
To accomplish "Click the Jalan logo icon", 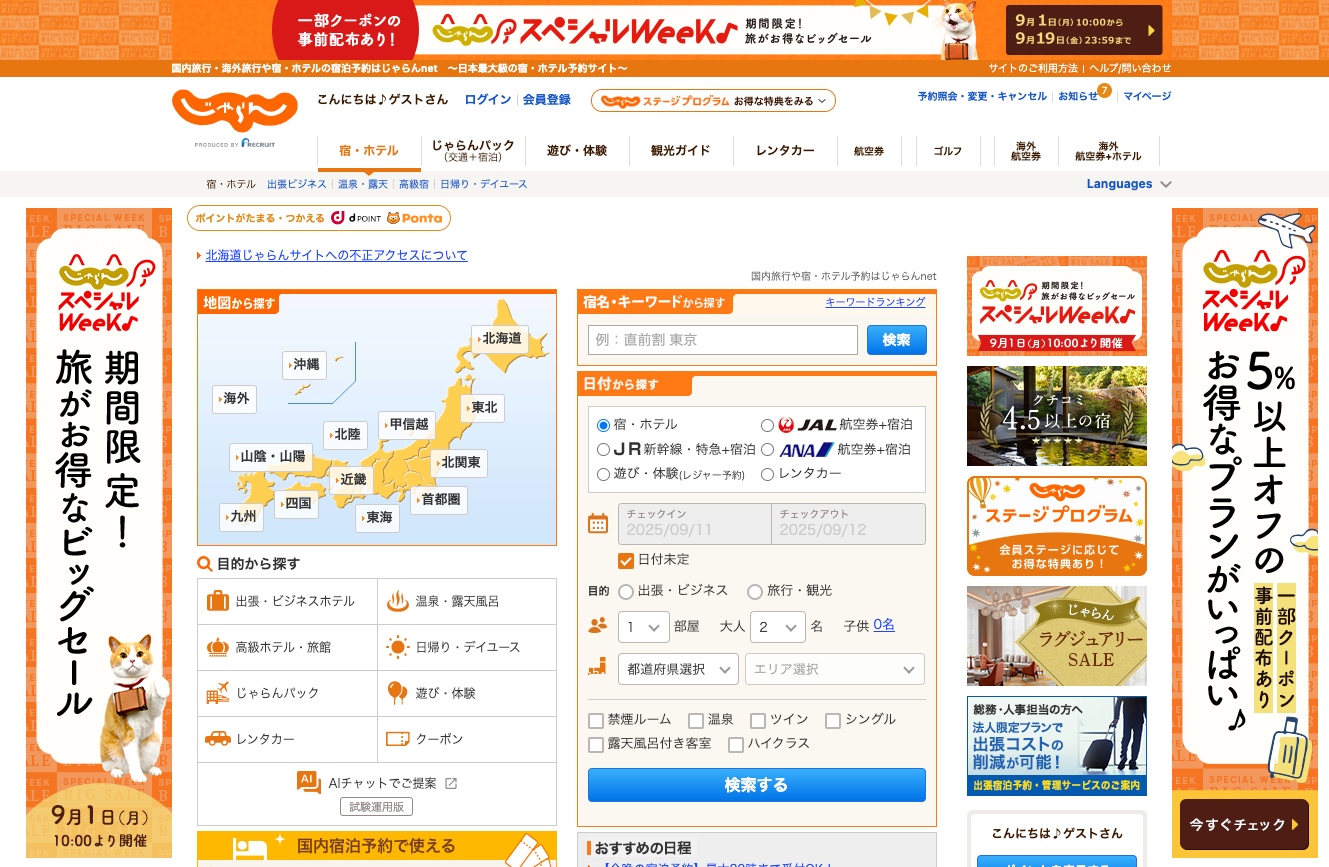I will [235, 111].
